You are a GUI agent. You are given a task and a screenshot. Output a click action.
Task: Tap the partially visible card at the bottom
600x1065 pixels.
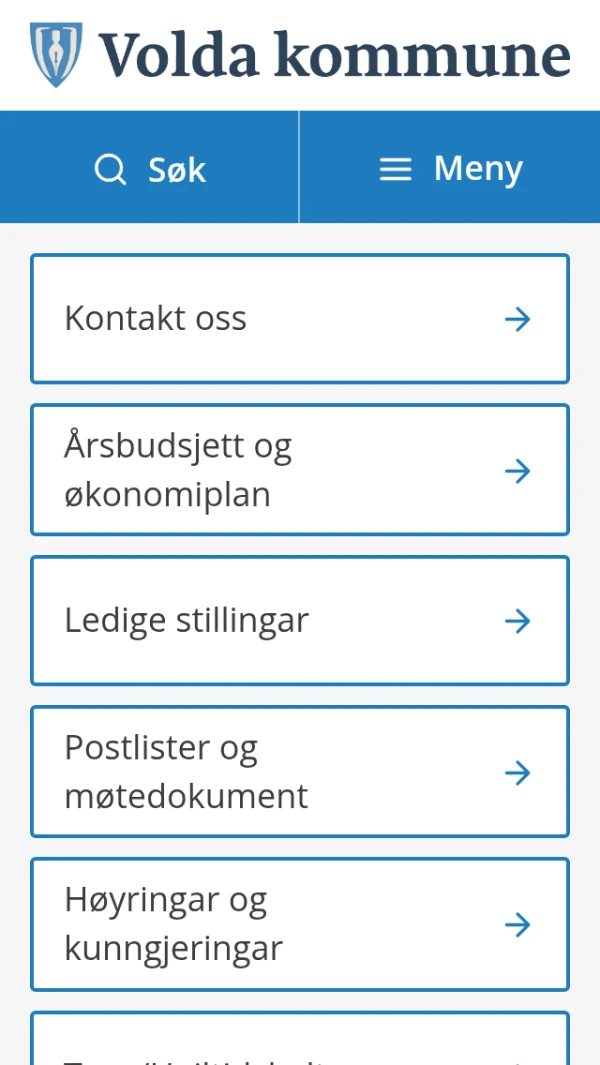300,1045
